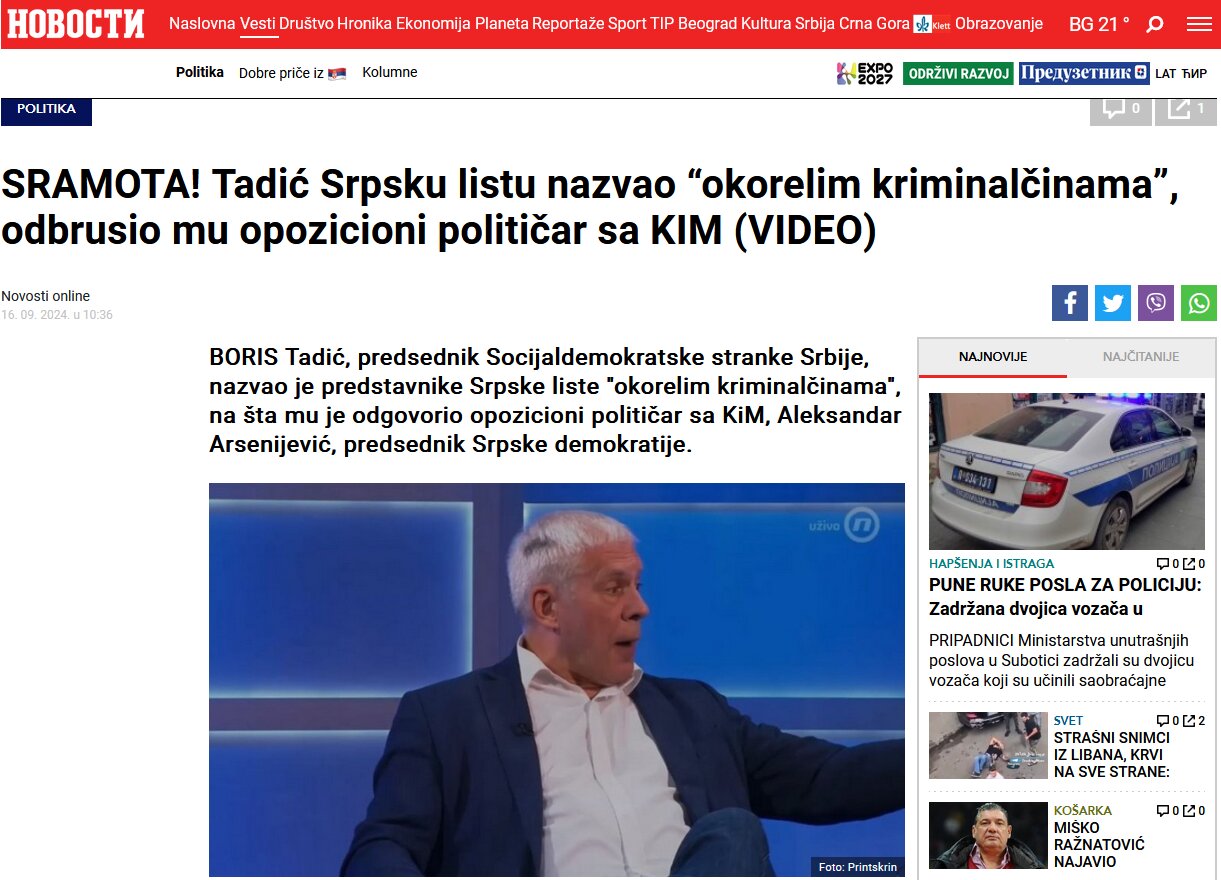The image size is (1221, 880).
Task: Share article via Viber icon
Action: point(1156,303)
